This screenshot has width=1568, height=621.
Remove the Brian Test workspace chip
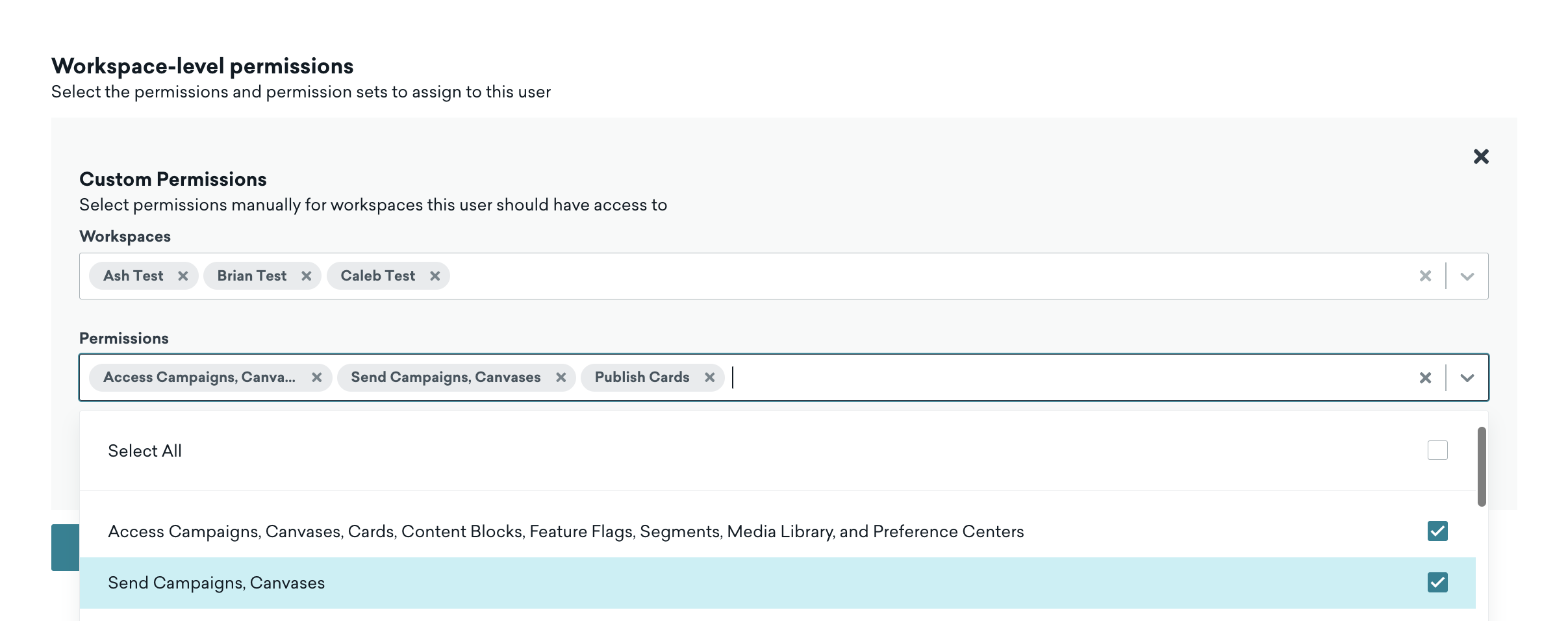point(307,276)
